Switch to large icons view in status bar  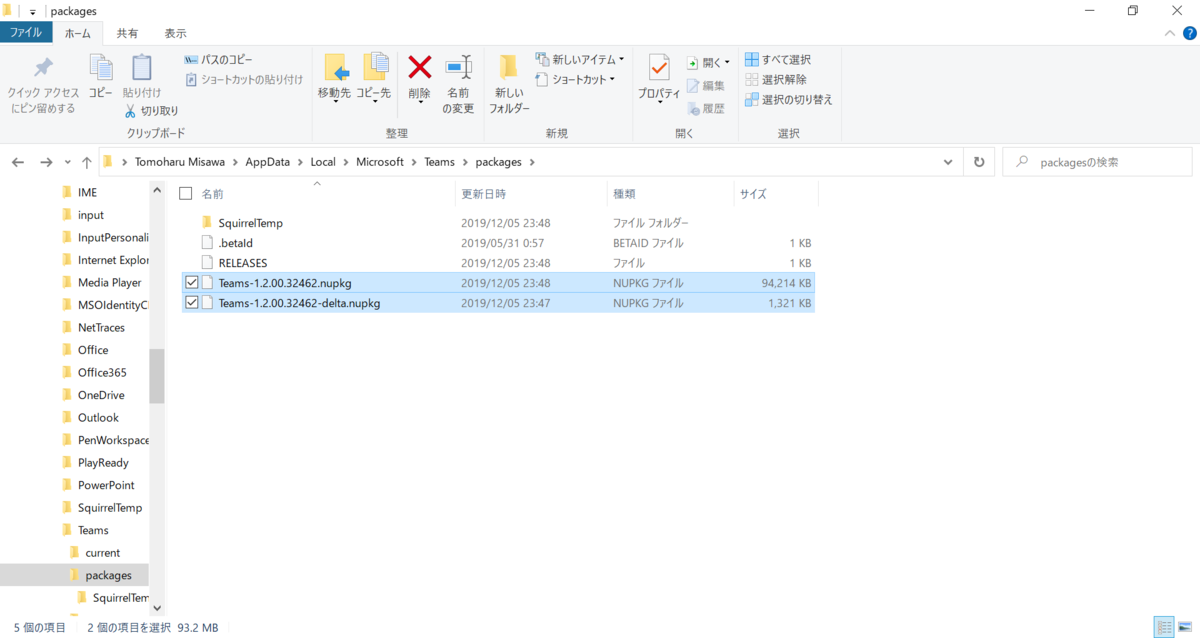pyautogui.click(x=1185, y=627)
